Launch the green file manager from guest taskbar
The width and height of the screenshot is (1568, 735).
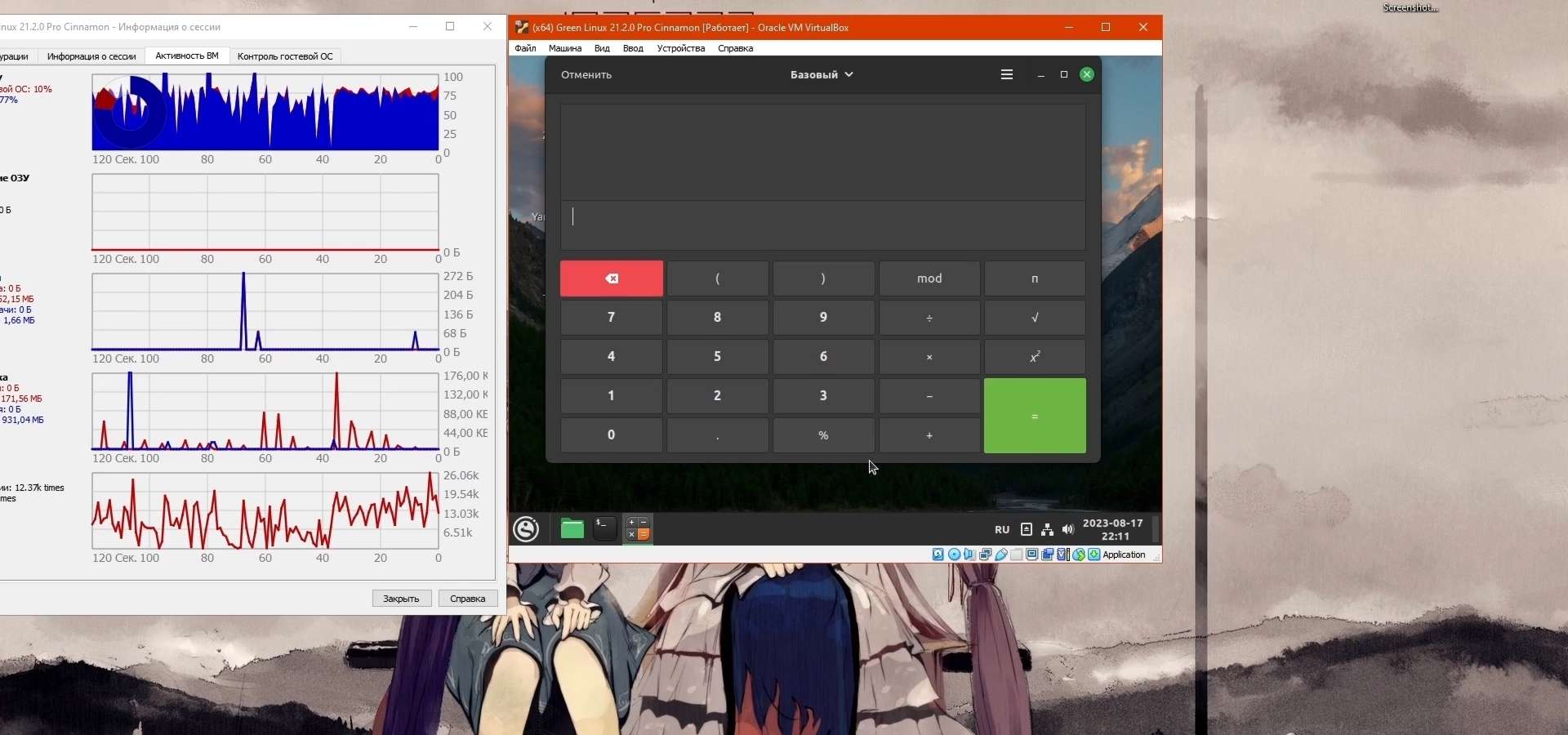click(572, 529)
